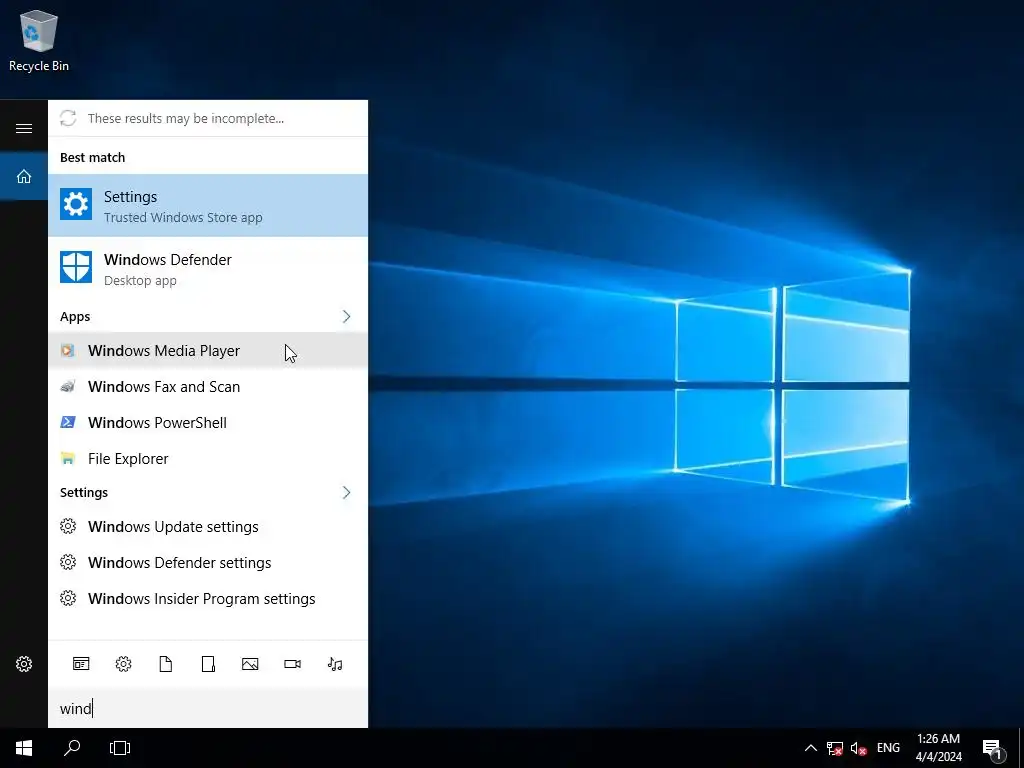Click the Settings section heading
1024x768 pixels.
click(84, 492)
